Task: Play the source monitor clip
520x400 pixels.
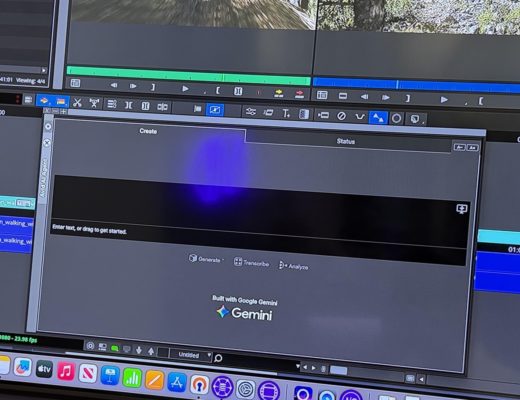Action: tap(185, 89)
